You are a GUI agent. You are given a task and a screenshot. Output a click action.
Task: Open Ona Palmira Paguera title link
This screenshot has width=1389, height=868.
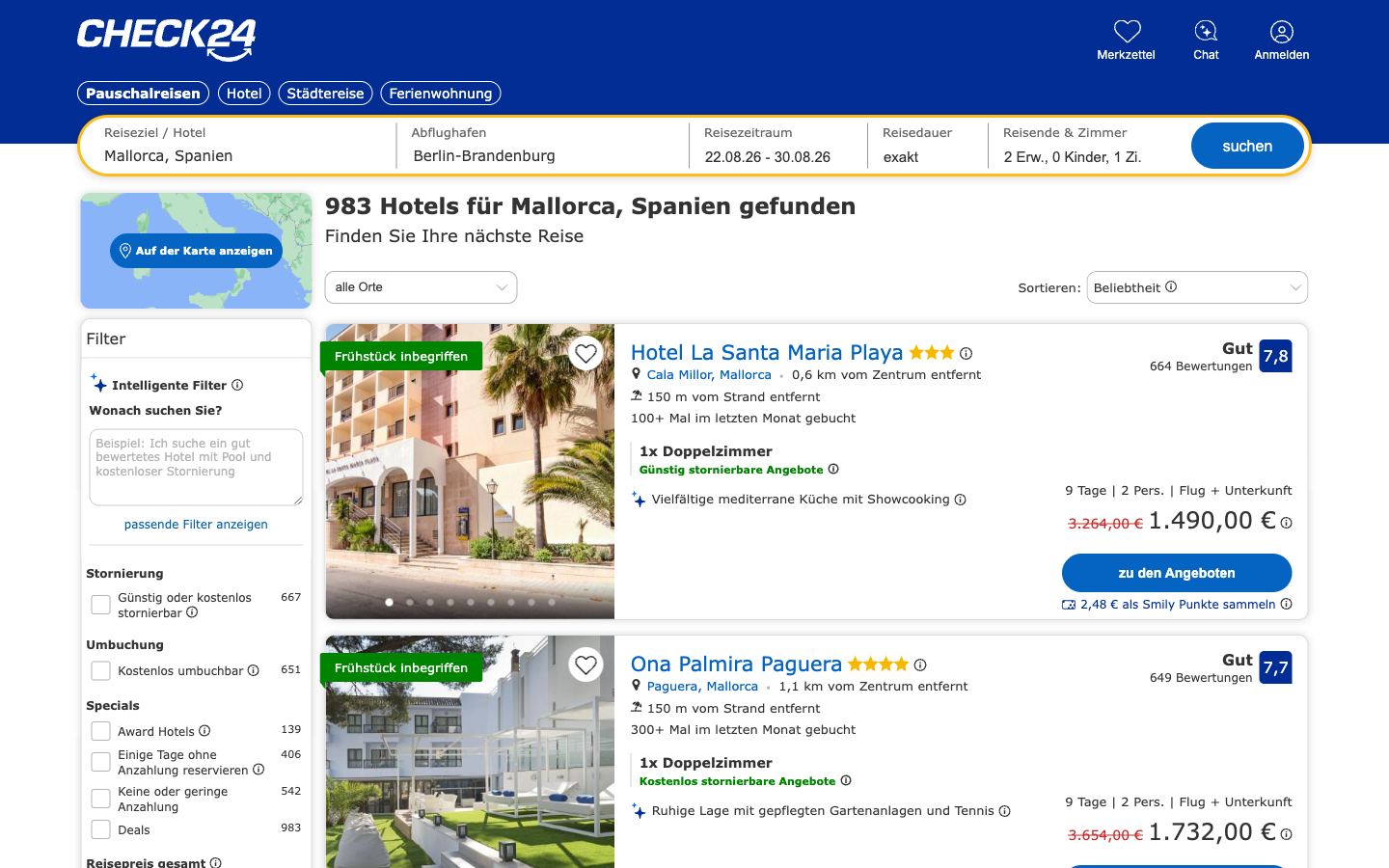pyautogui.click(x=736, y=665)
